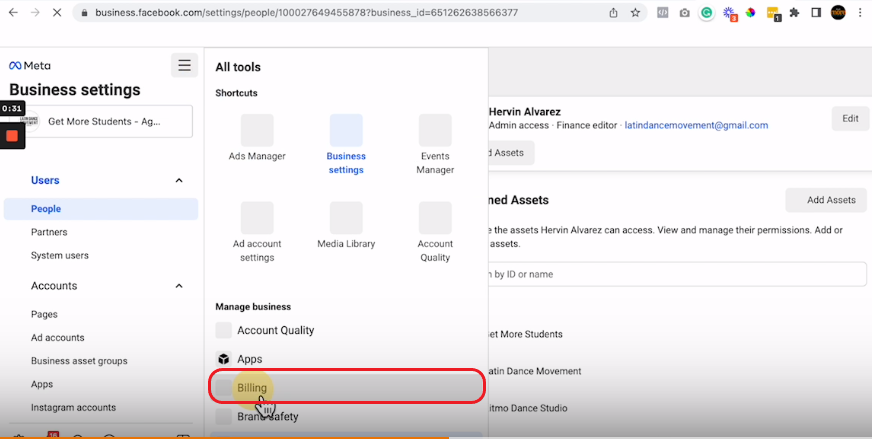Open Ads Manager shortcut icon
This screenshot has height=439, width=872.
click(257, 130)
